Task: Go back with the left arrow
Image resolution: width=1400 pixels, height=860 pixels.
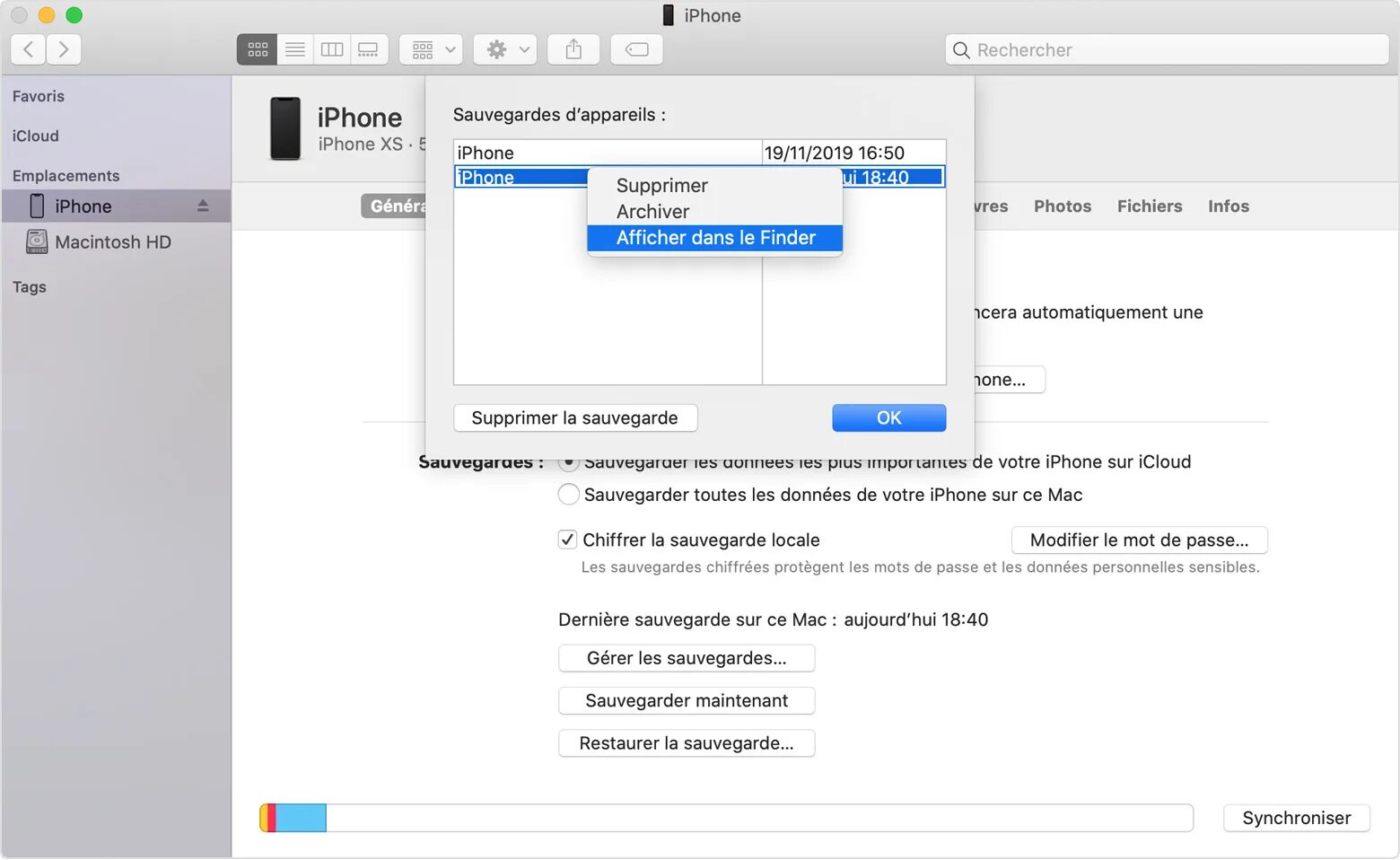Action: tap(28, 49)
